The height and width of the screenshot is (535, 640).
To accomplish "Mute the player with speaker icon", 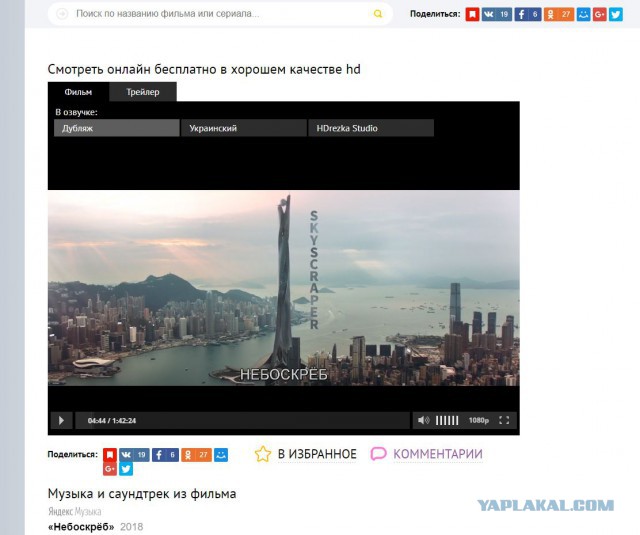I will (423, 420).
